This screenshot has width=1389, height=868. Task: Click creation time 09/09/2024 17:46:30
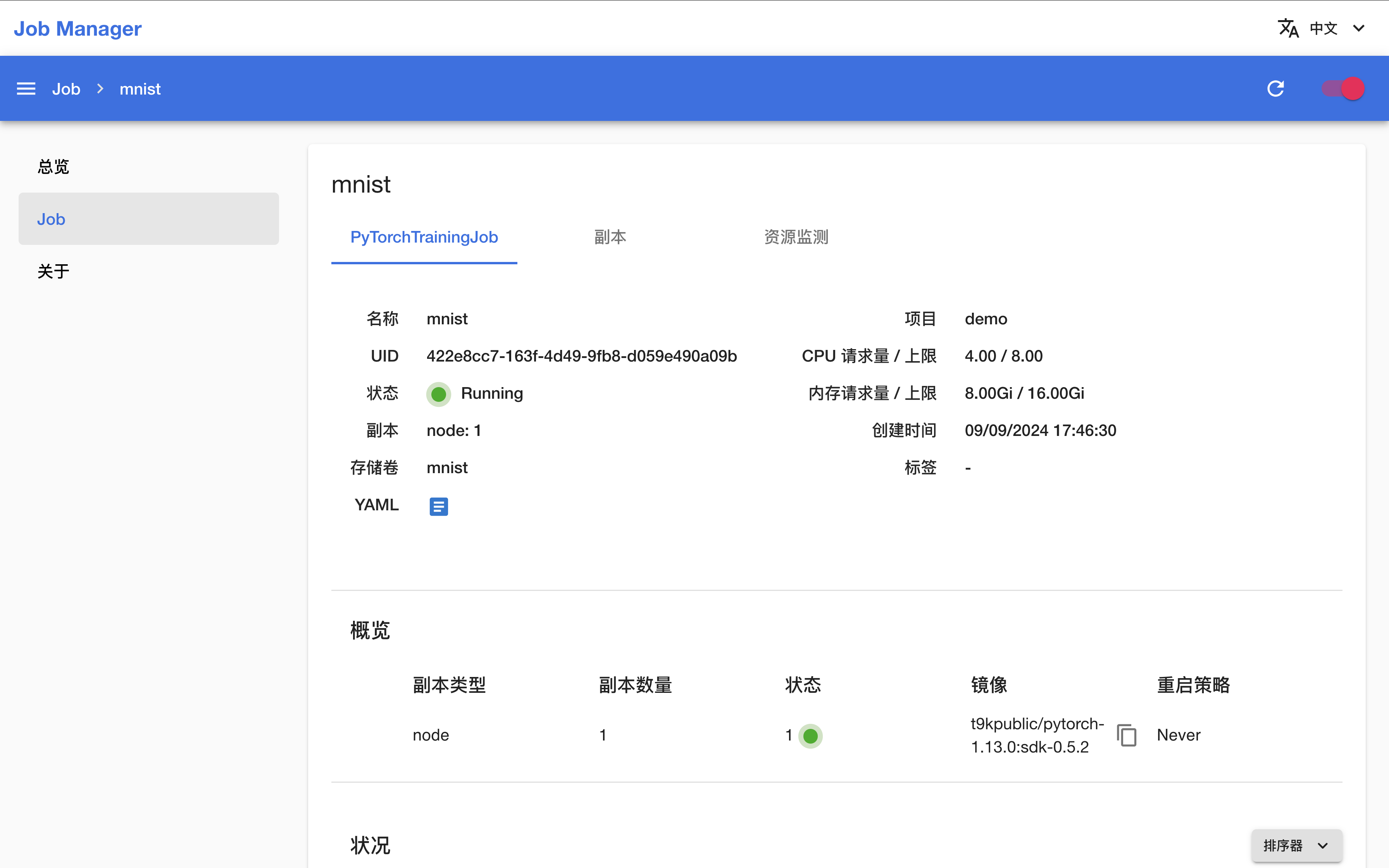click(x=1041, y=431)
